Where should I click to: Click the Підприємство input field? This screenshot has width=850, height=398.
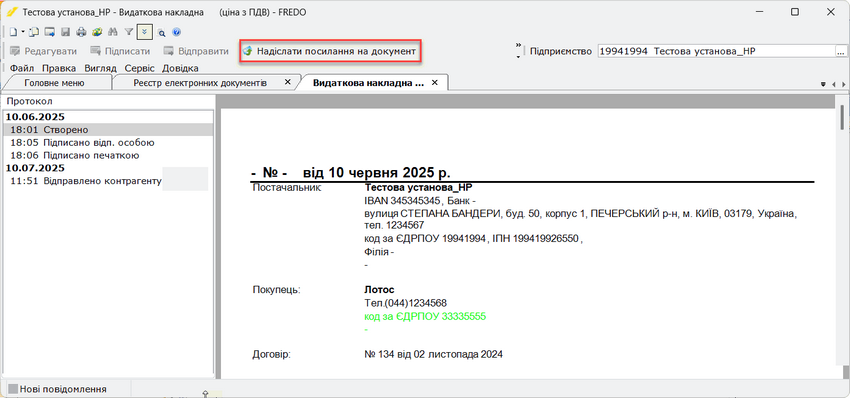[x=716, y=52]
